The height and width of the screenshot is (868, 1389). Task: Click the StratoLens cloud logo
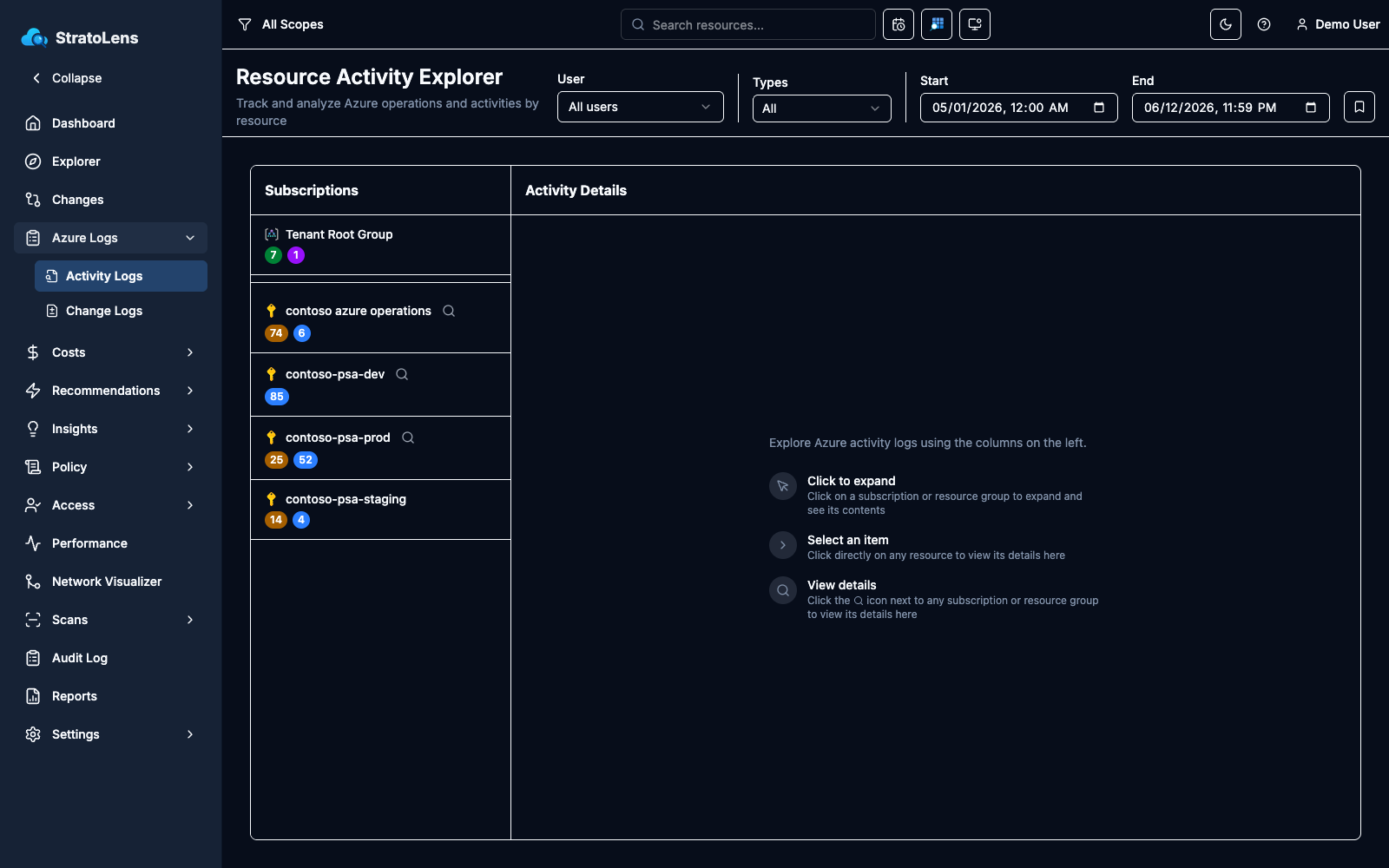35,37
